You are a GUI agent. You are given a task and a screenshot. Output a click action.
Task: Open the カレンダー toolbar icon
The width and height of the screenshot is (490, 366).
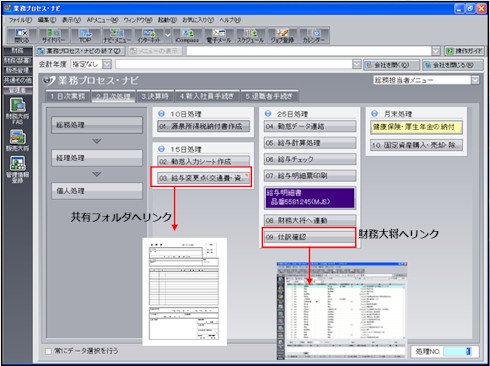[x=314, y=36]
